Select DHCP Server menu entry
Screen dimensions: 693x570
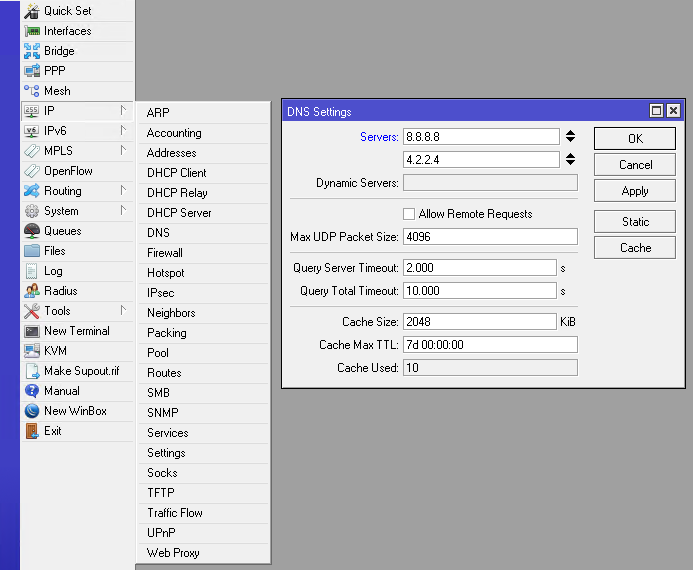click(203, 213)
